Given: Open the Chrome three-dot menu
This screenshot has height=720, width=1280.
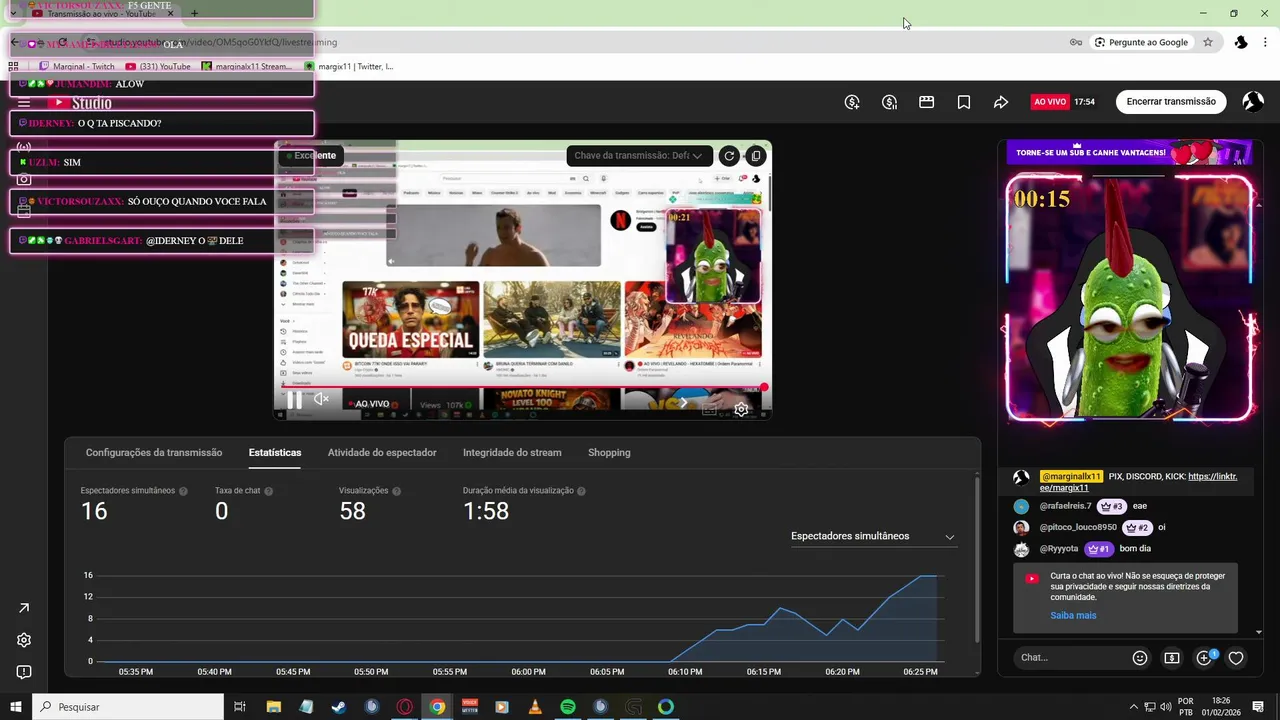Looking at the screenshot, I should click(x=1267, y=42).
